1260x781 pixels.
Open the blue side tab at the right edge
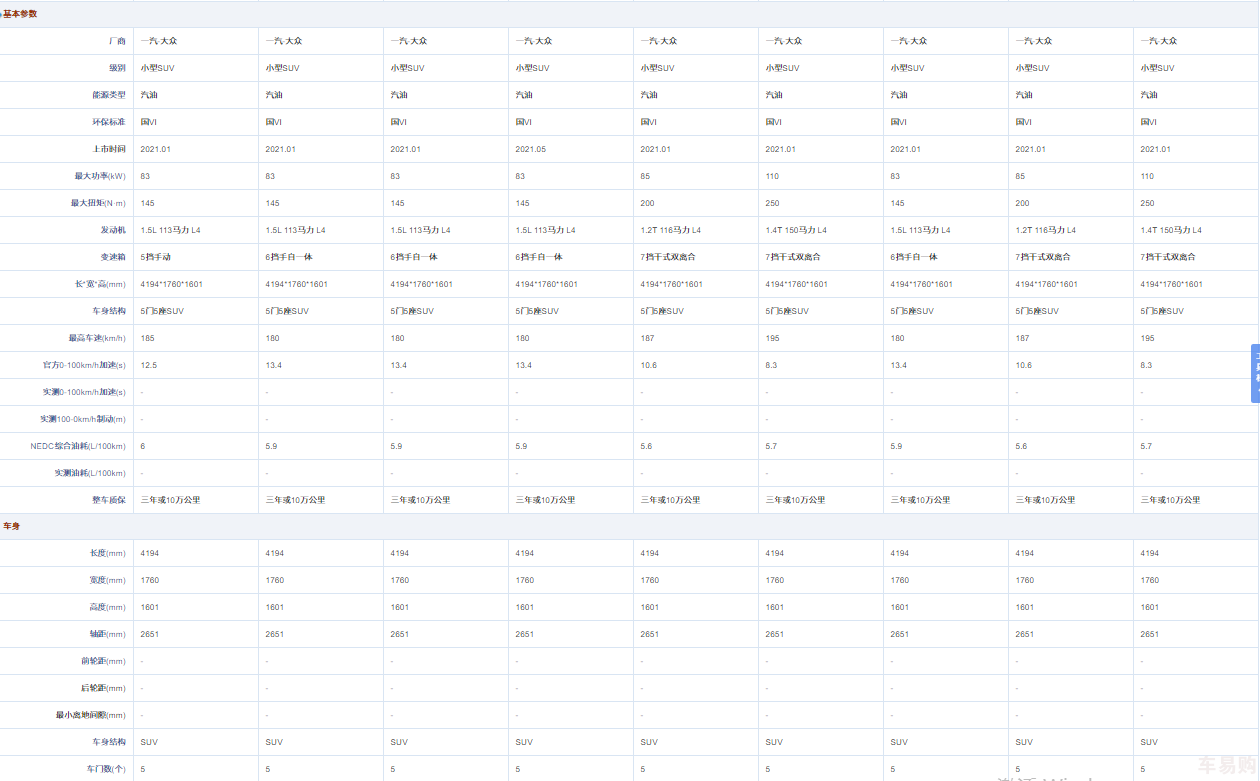coord(1255,374)
